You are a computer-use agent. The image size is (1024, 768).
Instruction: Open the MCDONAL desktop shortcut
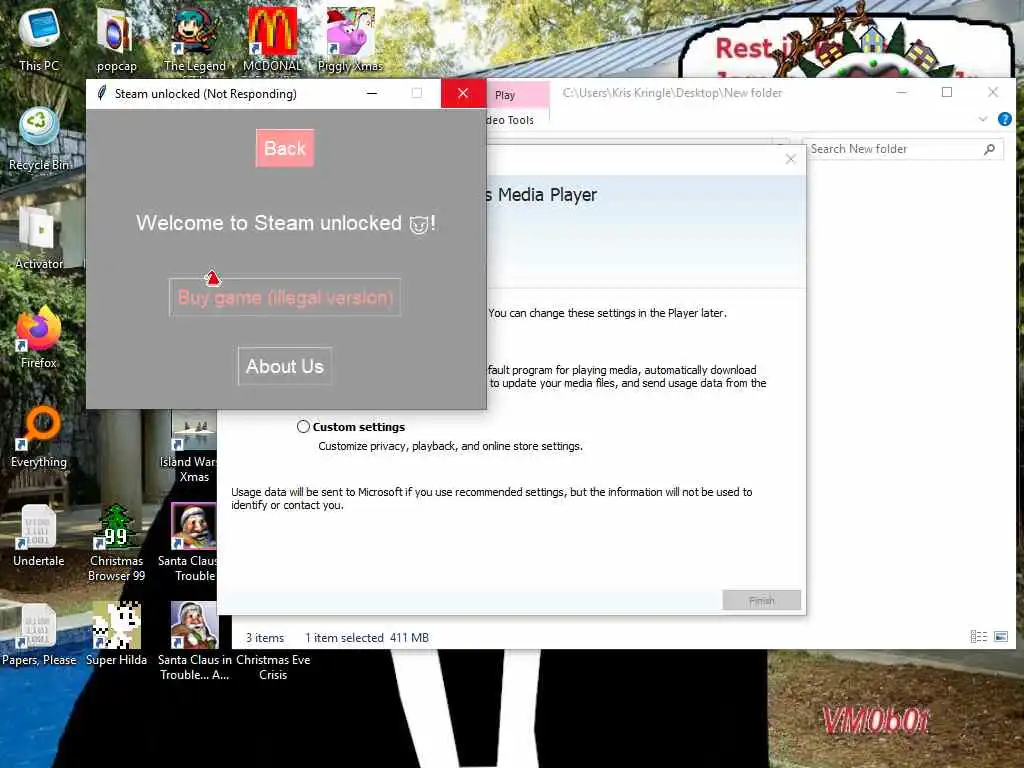(x=272, y=39)
